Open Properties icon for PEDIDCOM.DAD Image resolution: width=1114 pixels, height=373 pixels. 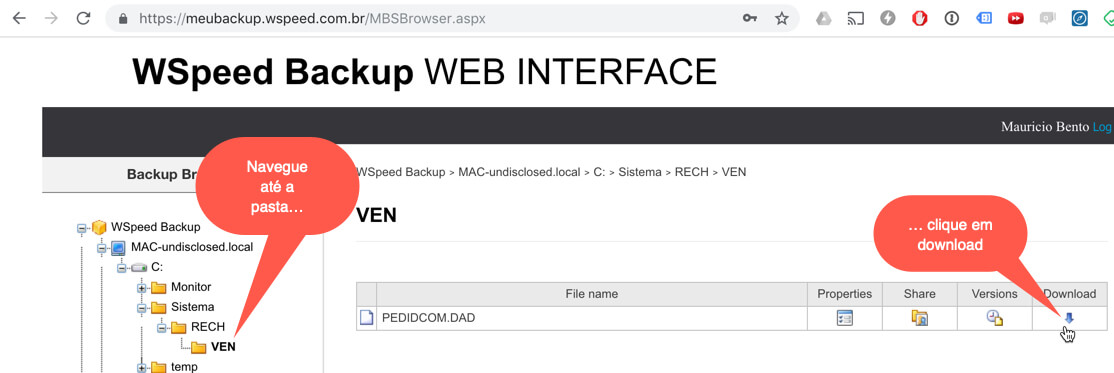click(x=845, y=318)
